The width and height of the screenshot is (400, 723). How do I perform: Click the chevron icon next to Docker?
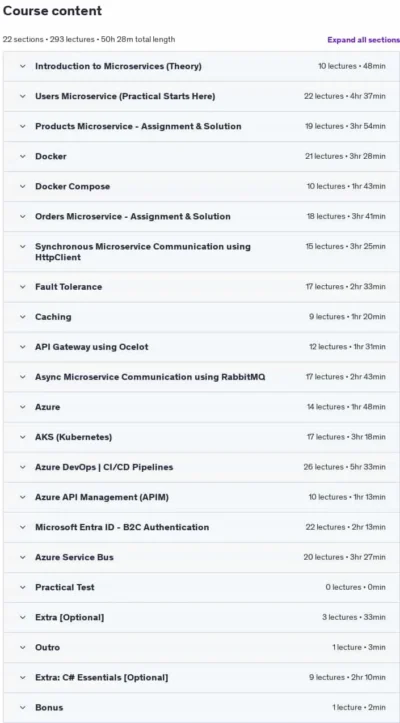pyautogui.click(x=23, y=156)
